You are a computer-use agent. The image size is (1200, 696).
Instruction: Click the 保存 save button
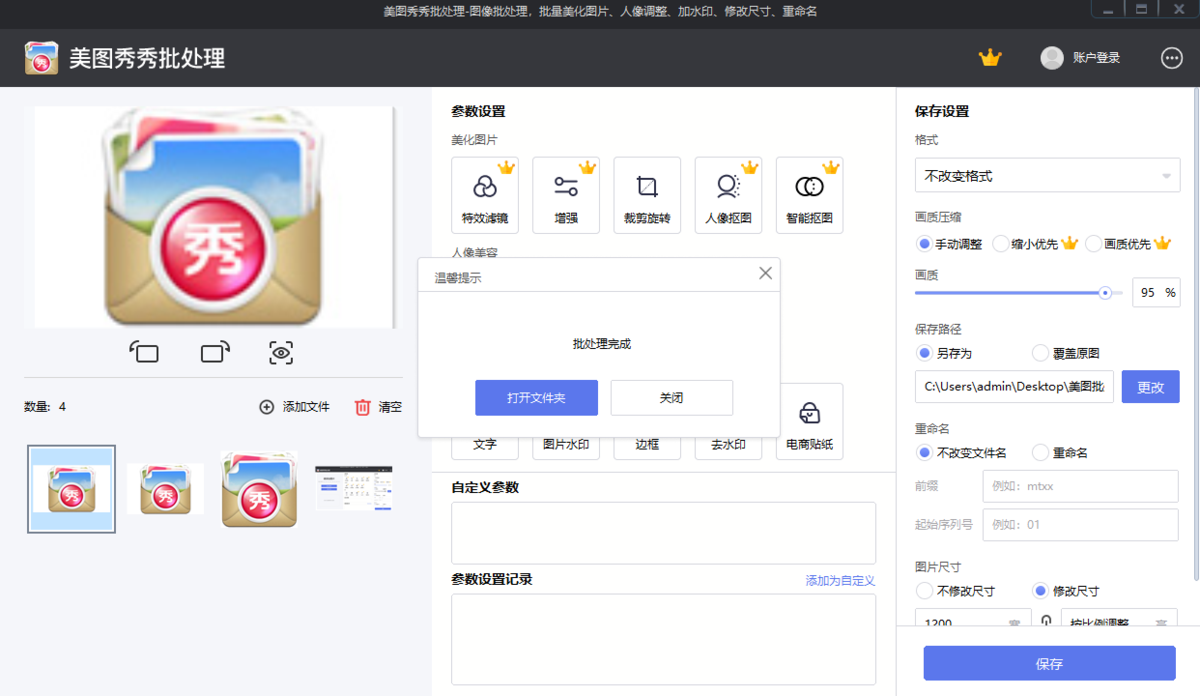tap(1049, 664)
